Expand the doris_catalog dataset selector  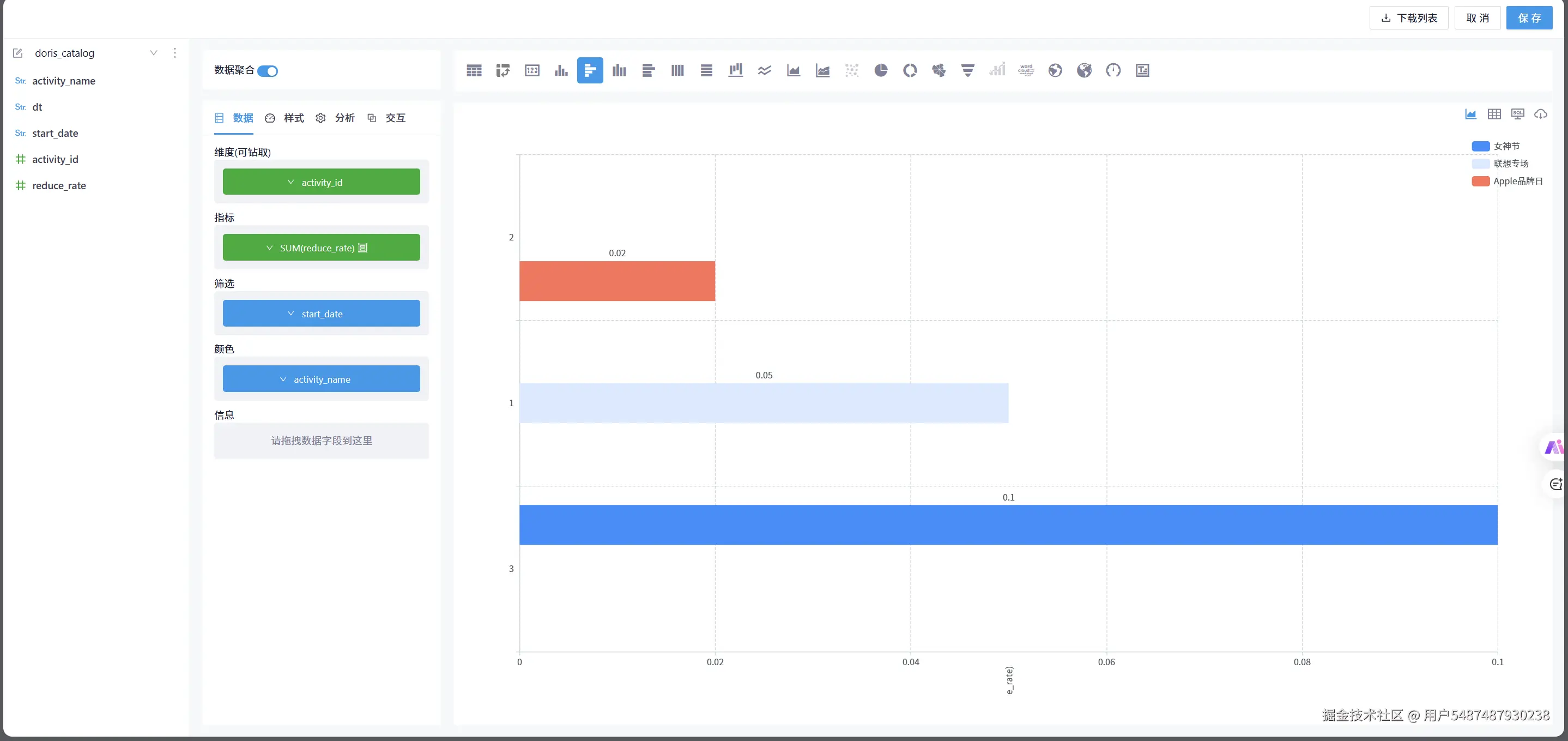[153, 53]
